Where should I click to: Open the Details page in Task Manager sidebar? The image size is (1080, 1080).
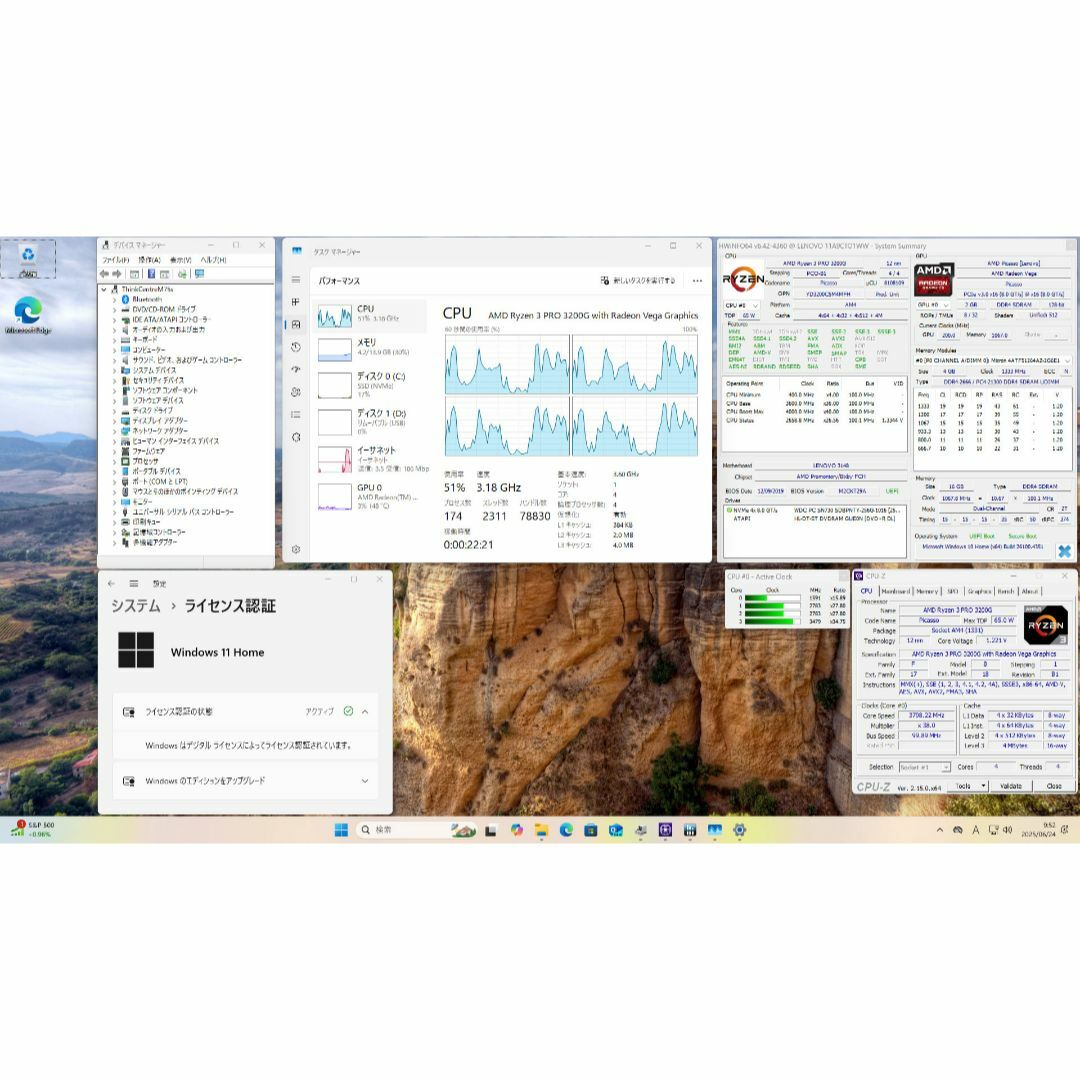click(x=296, y=415)
